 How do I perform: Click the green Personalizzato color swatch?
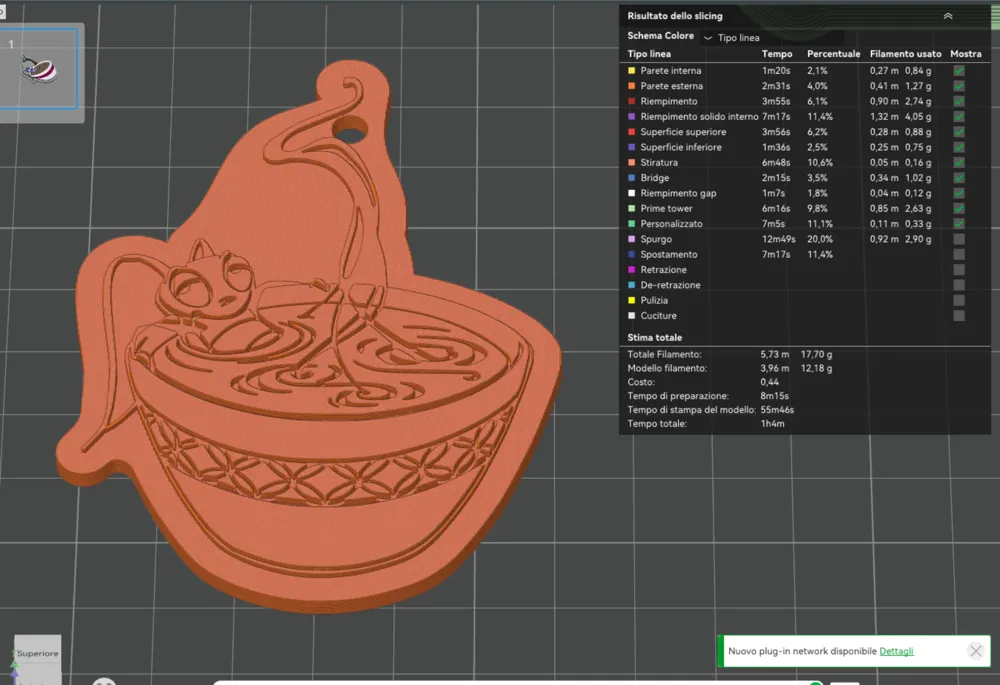(631, 224)
